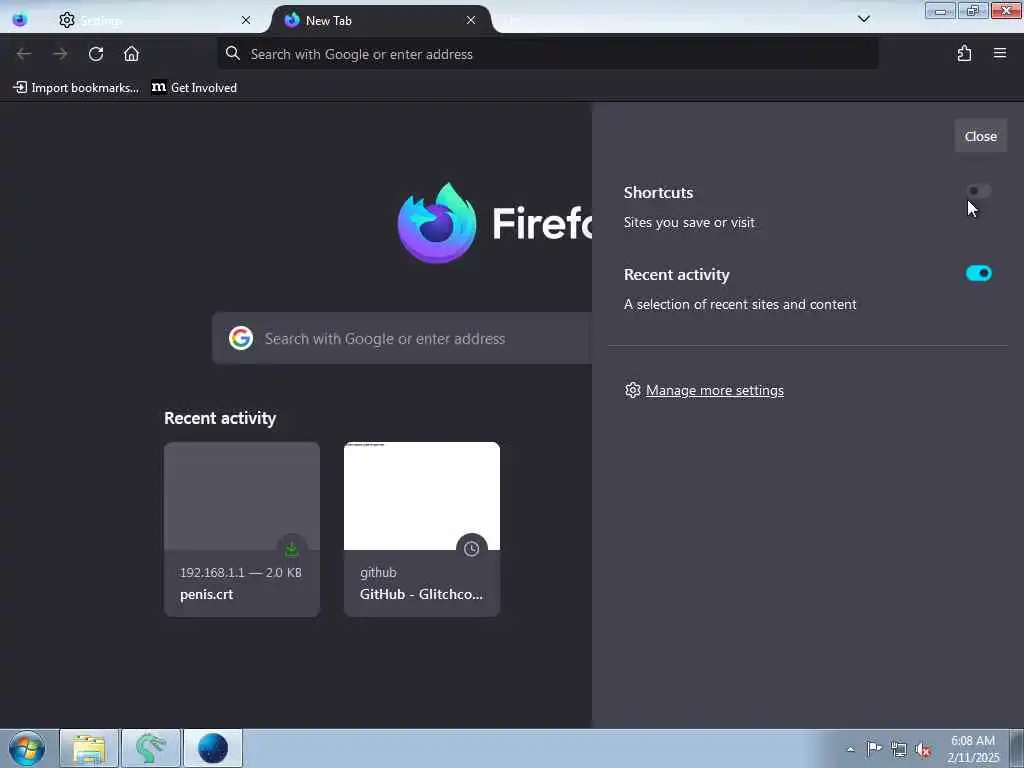Enable the Shortcuts toggle
This screenshot has width=1024, height=768.
tap(978, 191)
